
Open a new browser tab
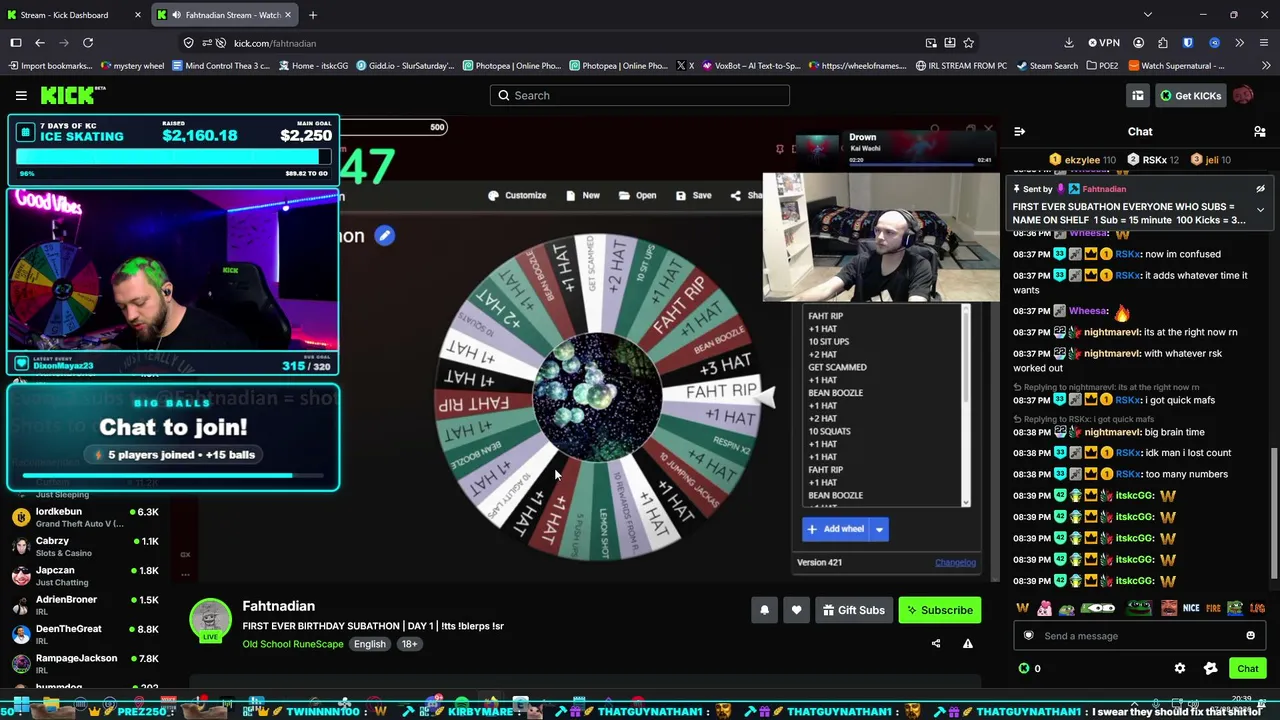tap(313, 15)
